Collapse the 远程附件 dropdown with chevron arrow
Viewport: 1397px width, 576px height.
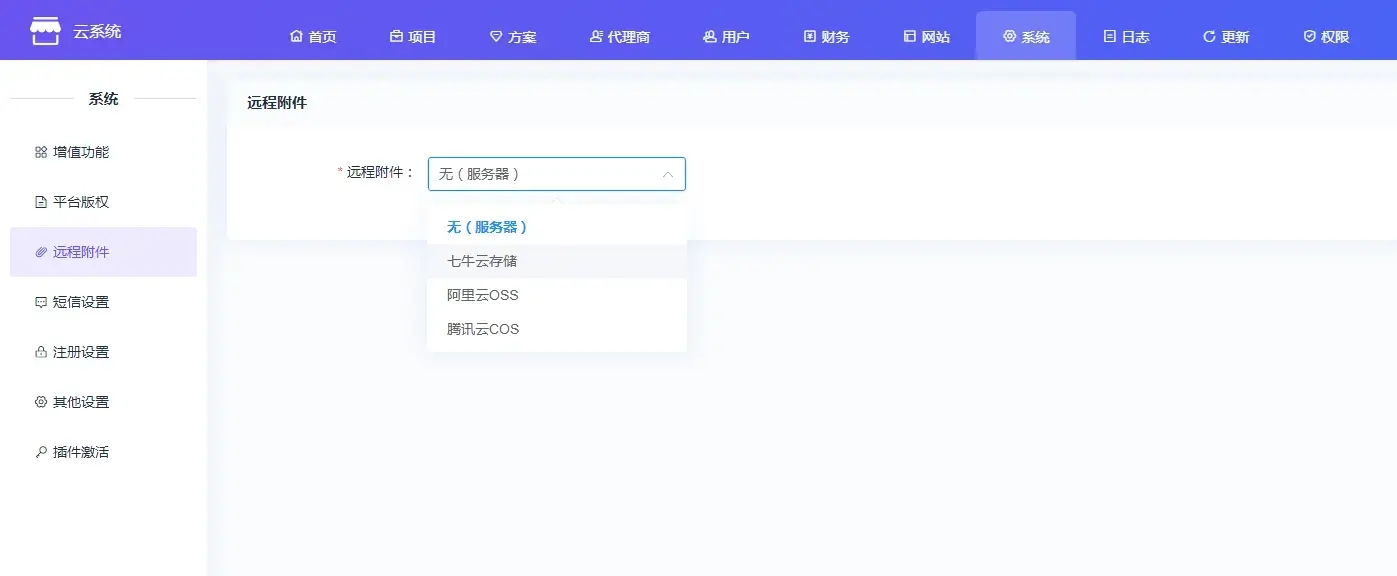click(x=668, y=174)
